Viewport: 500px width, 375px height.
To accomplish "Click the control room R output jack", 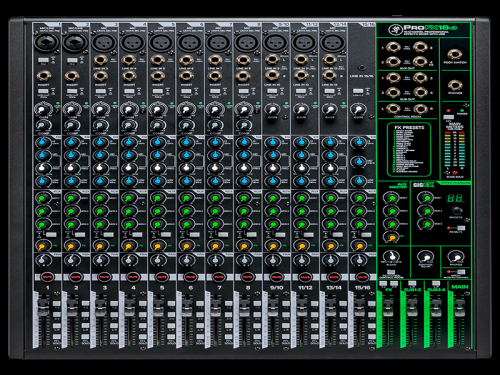I will (x=420, y=109).
